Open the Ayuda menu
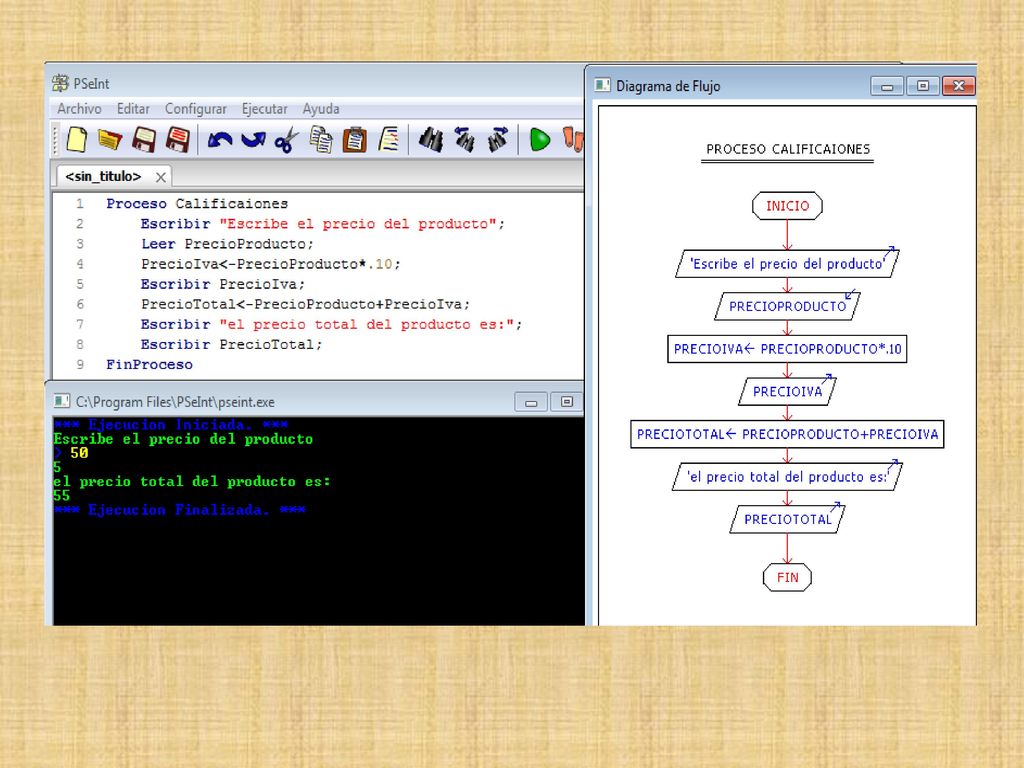Screen dimensions: 1024x768 click(321, 108)
